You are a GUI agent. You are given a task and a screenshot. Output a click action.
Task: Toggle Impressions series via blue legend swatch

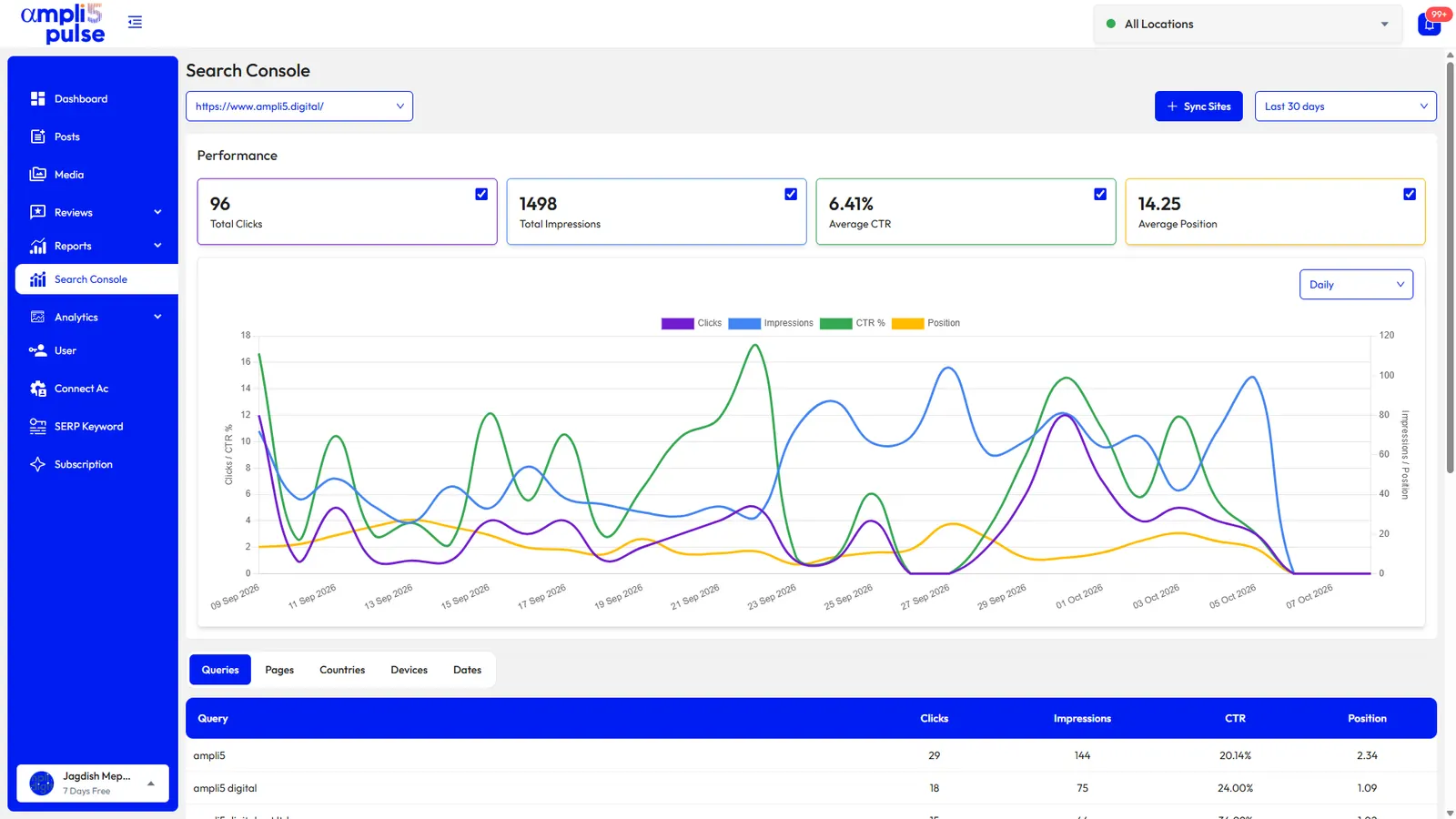point(744,323)
